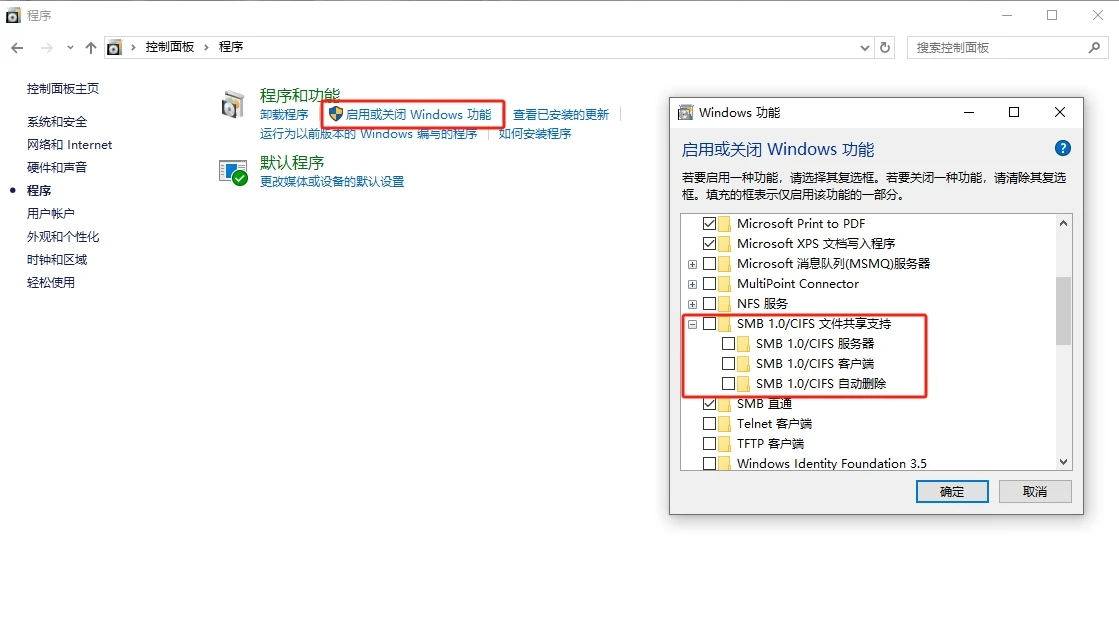
Task: Click scroll-up arrow of features list
Action: tap(1063, 223)
